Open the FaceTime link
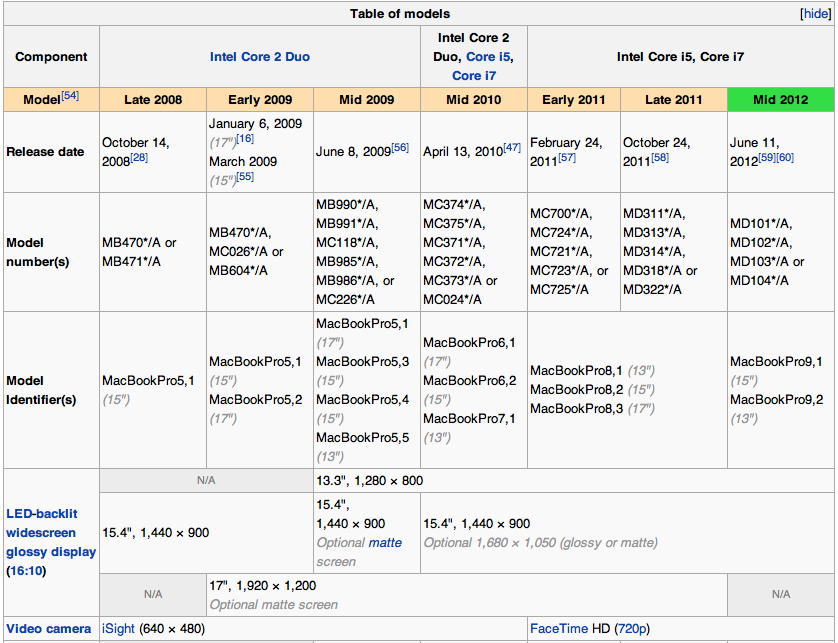Viewport: 838px width, 643px height. pos(558,629)
